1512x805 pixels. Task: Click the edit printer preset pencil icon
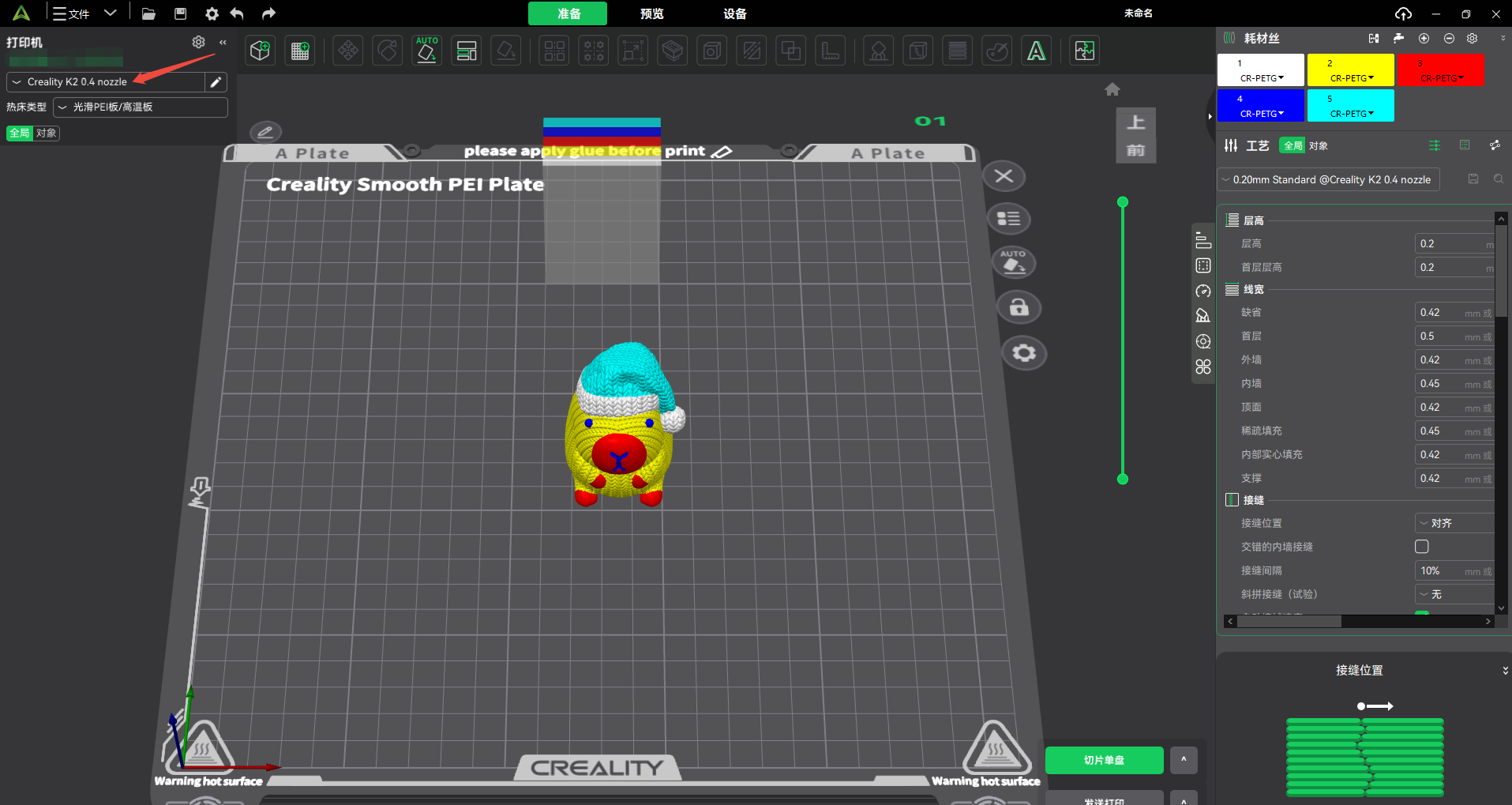click(x=216, y=82)
